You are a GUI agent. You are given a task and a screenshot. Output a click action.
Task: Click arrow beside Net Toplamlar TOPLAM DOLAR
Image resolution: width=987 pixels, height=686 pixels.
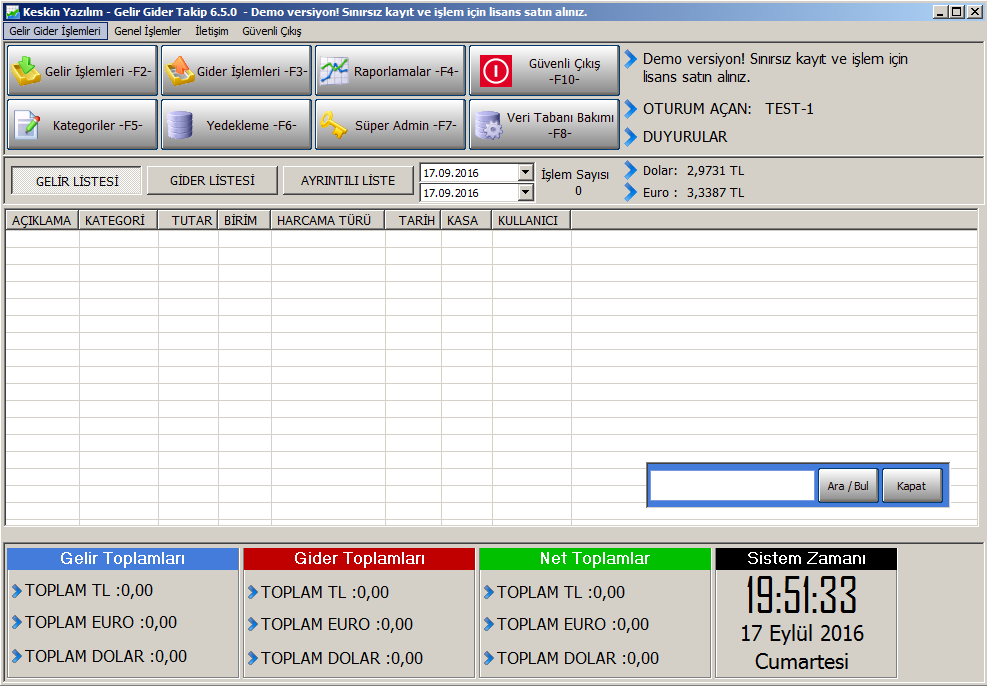(489, 658)
